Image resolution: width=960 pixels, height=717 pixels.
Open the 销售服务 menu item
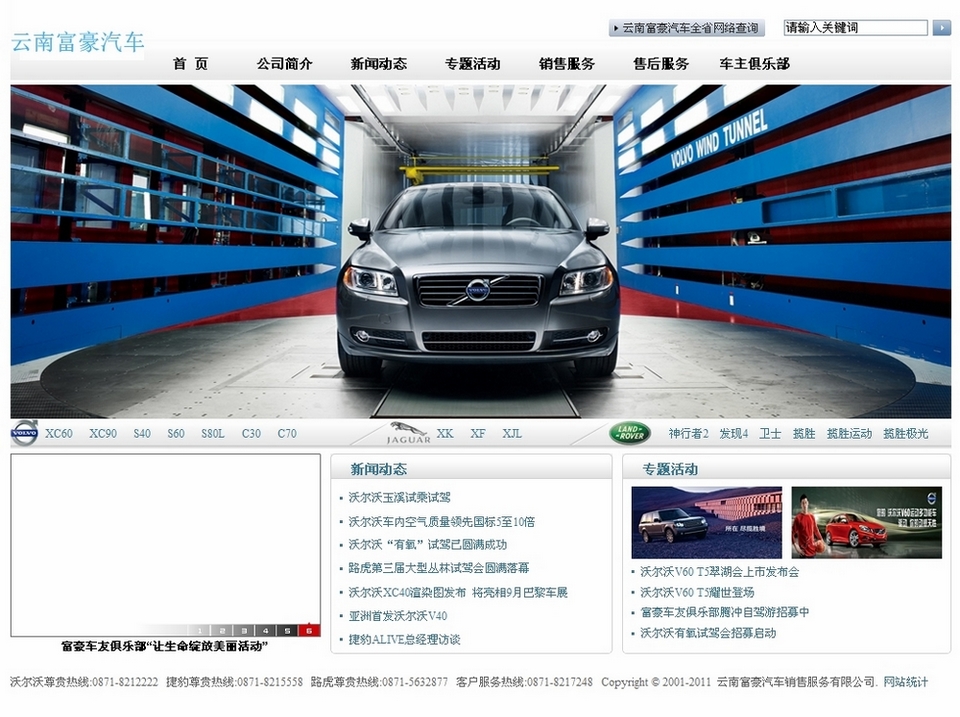[x=567, y=64]
